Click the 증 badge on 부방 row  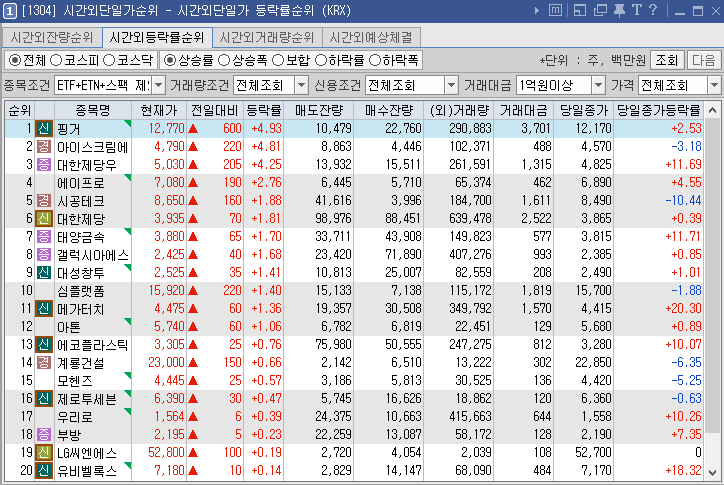tap(44, 435)
